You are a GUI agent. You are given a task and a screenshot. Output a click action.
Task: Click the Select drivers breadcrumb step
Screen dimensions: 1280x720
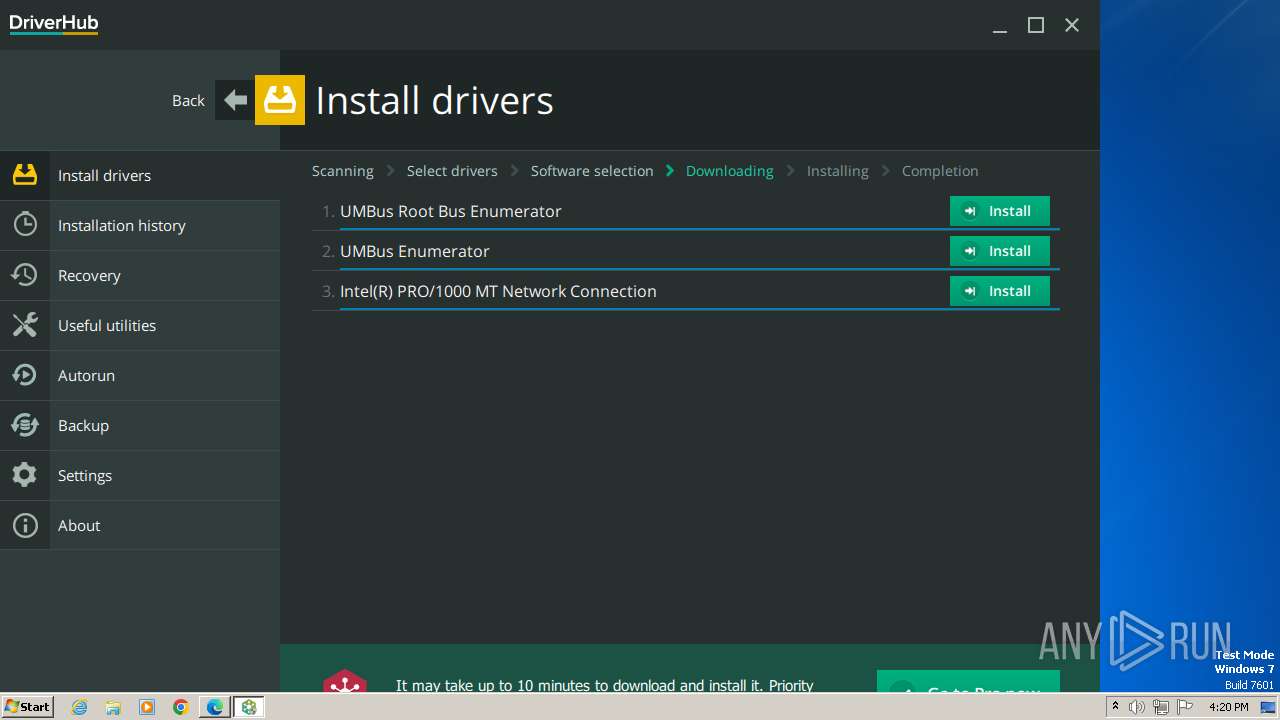click(x=452, y=171)
